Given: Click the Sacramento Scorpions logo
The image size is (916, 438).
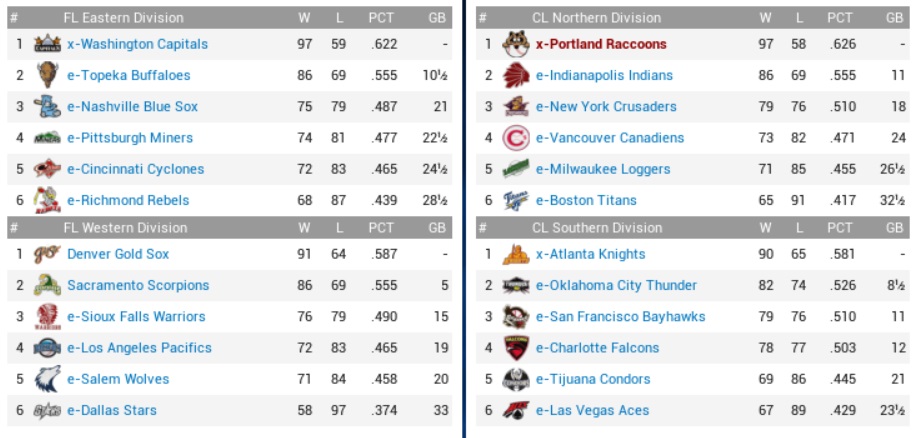Looking at the screenshot, I should 47,286.
